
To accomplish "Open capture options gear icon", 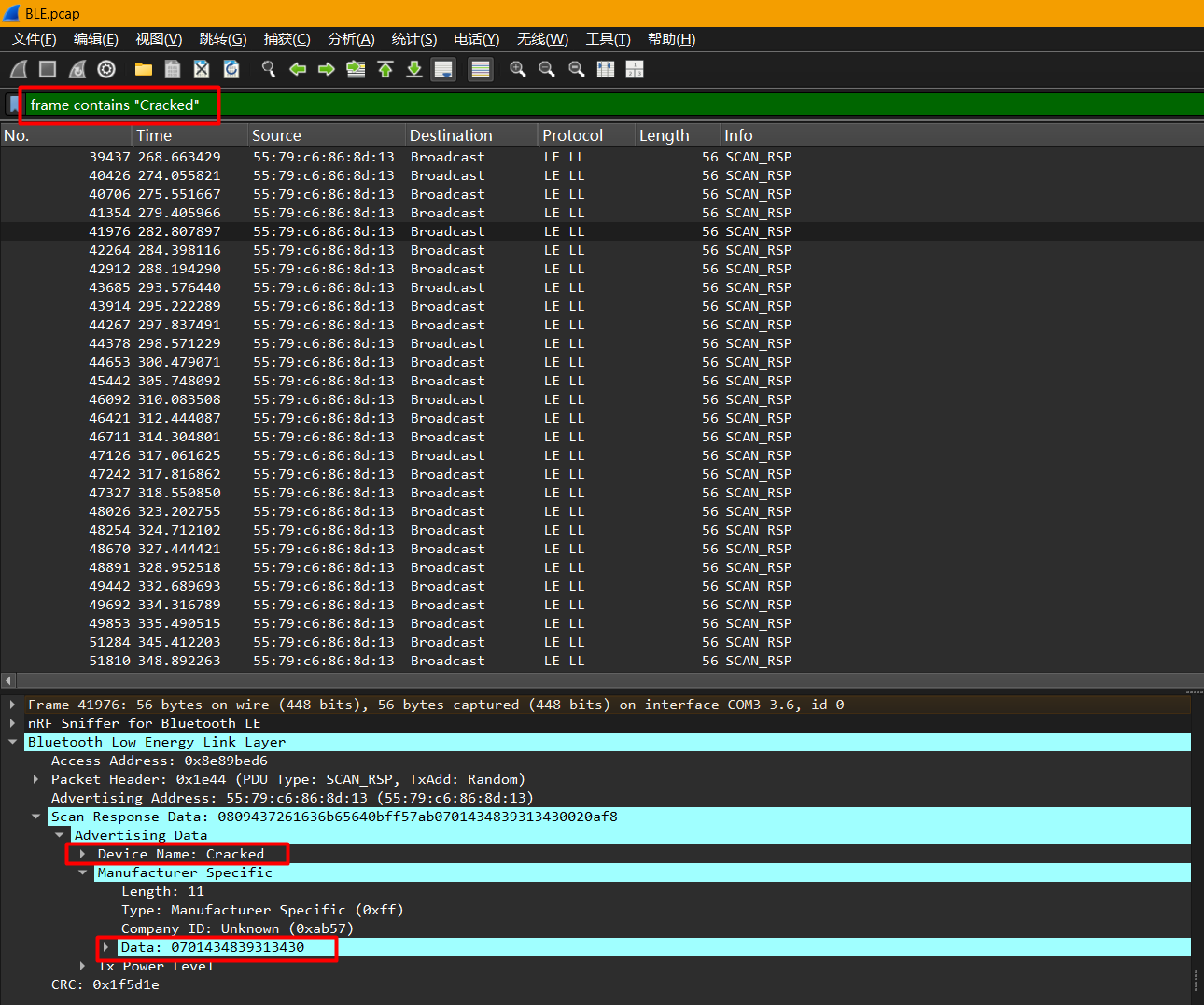I will tap(106, 69).
